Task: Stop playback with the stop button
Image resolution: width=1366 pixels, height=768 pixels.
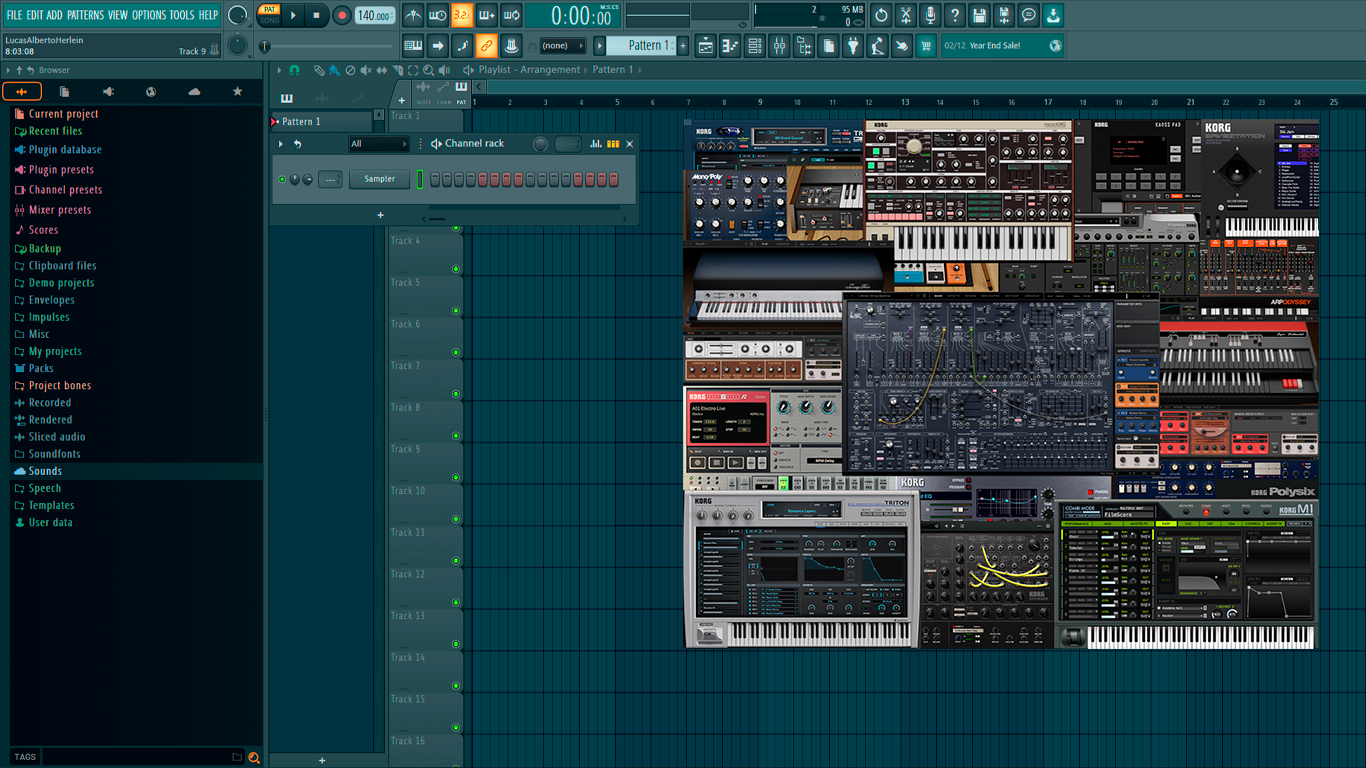Action: click(x=317, y=15)
